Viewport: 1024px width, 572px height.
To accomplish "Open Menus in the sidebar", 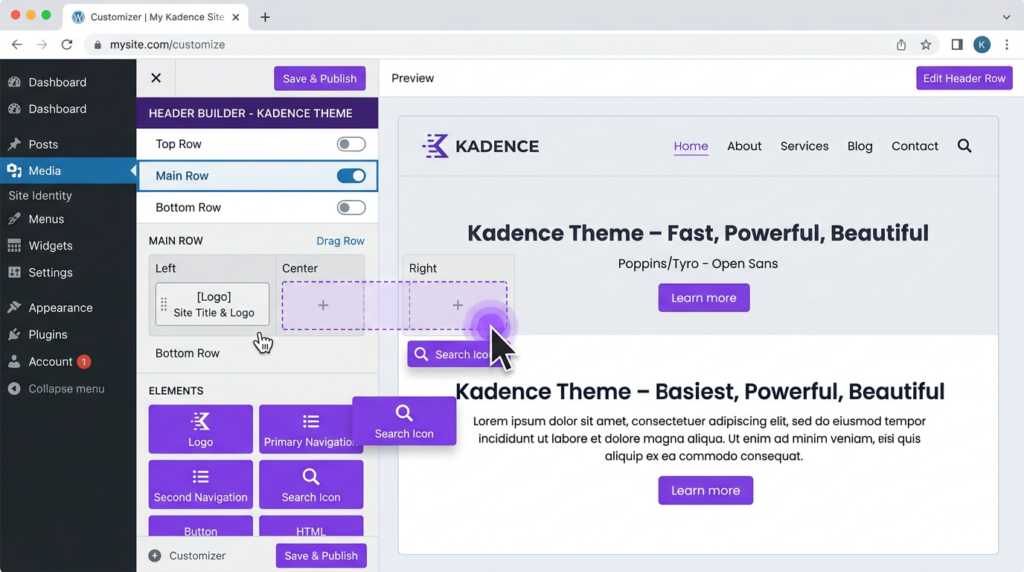I will (x=46, y=219).
